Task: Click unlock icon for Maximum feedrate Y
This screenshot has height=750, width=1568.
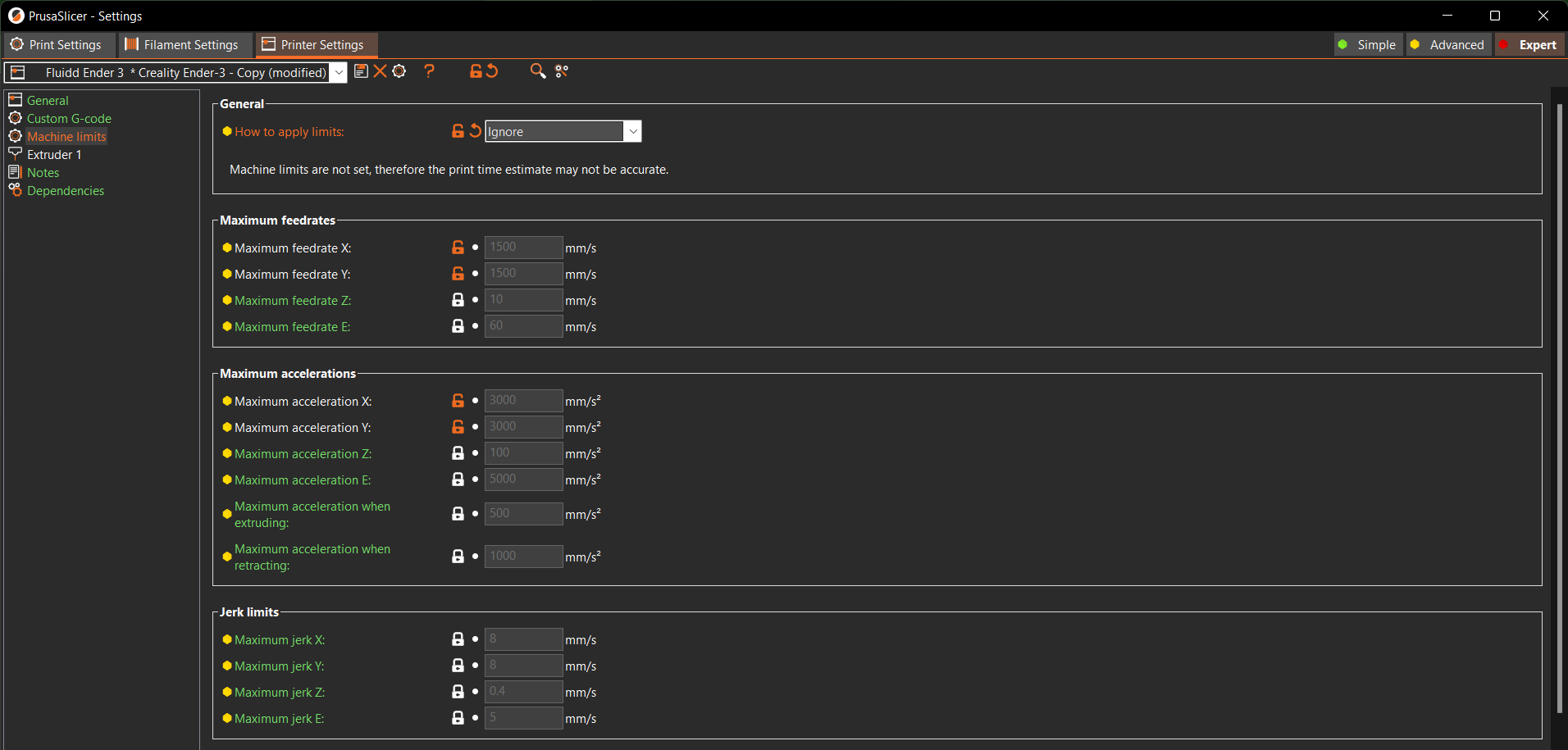Action: [458, 274]
